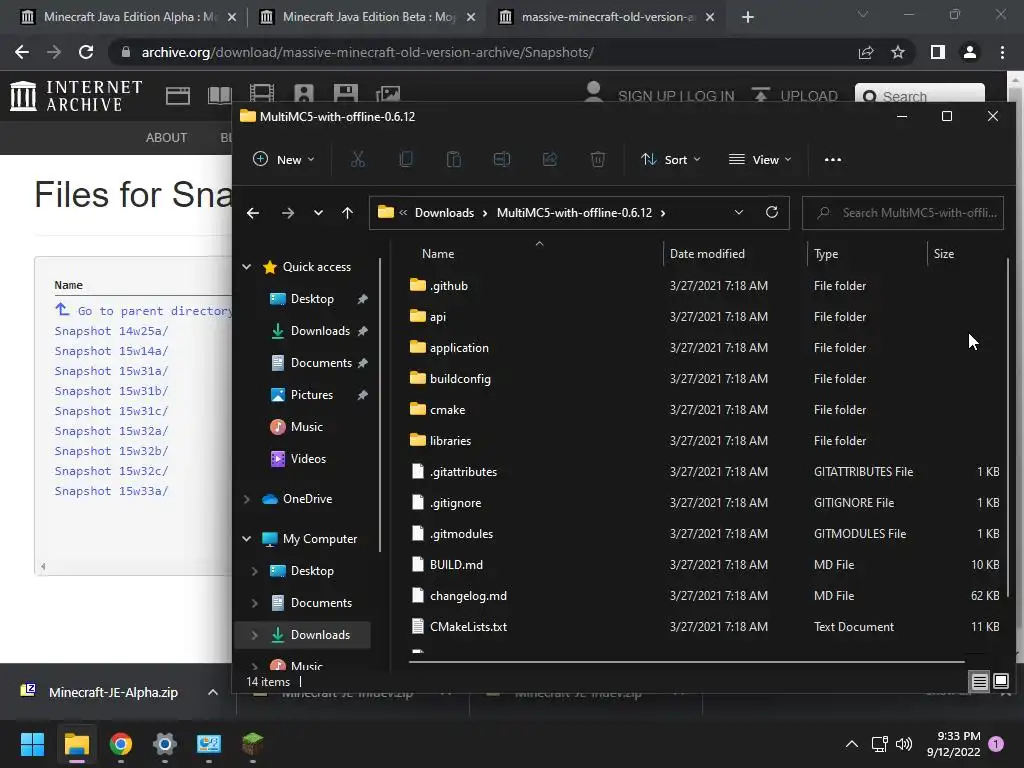Viewport: 1024px width, 768px height.
Task: Switch to large thumbnails view icon in status bar
Action: pyautogui.click(x=1000, y=682)
